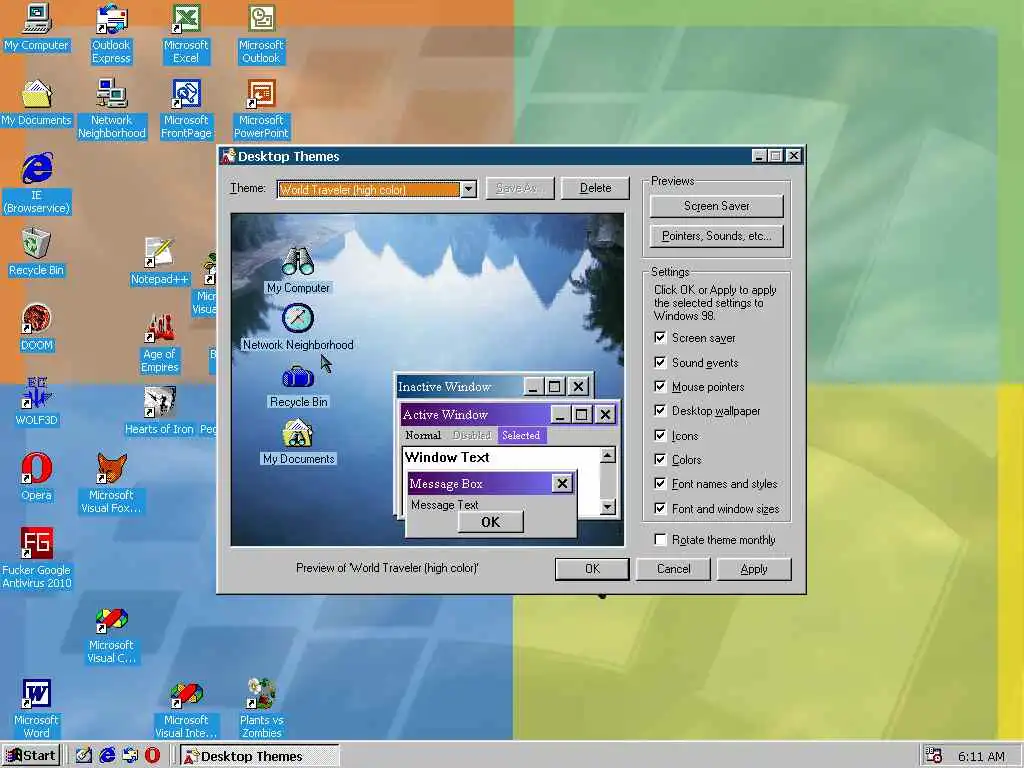Viewport: 1024px width, 768px height.
Task: Select the Plants vs Zombies shortcut
Action: (x=261, y=709)
